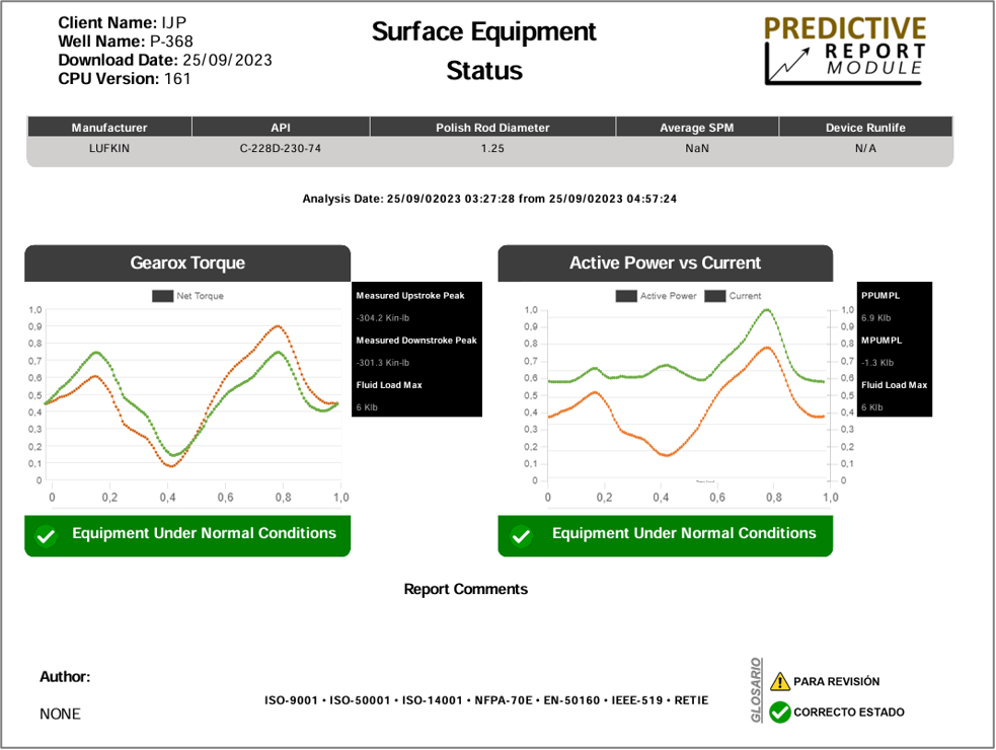Toggle the Net Torque legend swatch

coord(163,296)
